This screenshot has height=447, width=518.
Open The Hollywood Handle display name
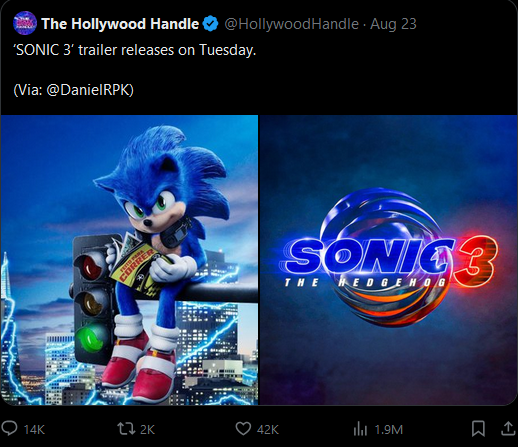pyautogui.click(x=120, y=24)
